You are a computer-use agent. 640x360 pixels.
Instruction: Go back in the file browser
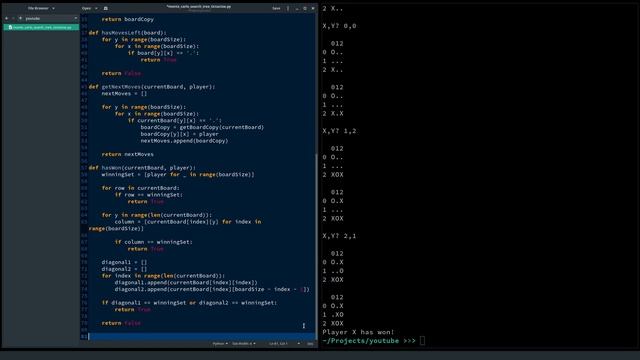(7, 18)
